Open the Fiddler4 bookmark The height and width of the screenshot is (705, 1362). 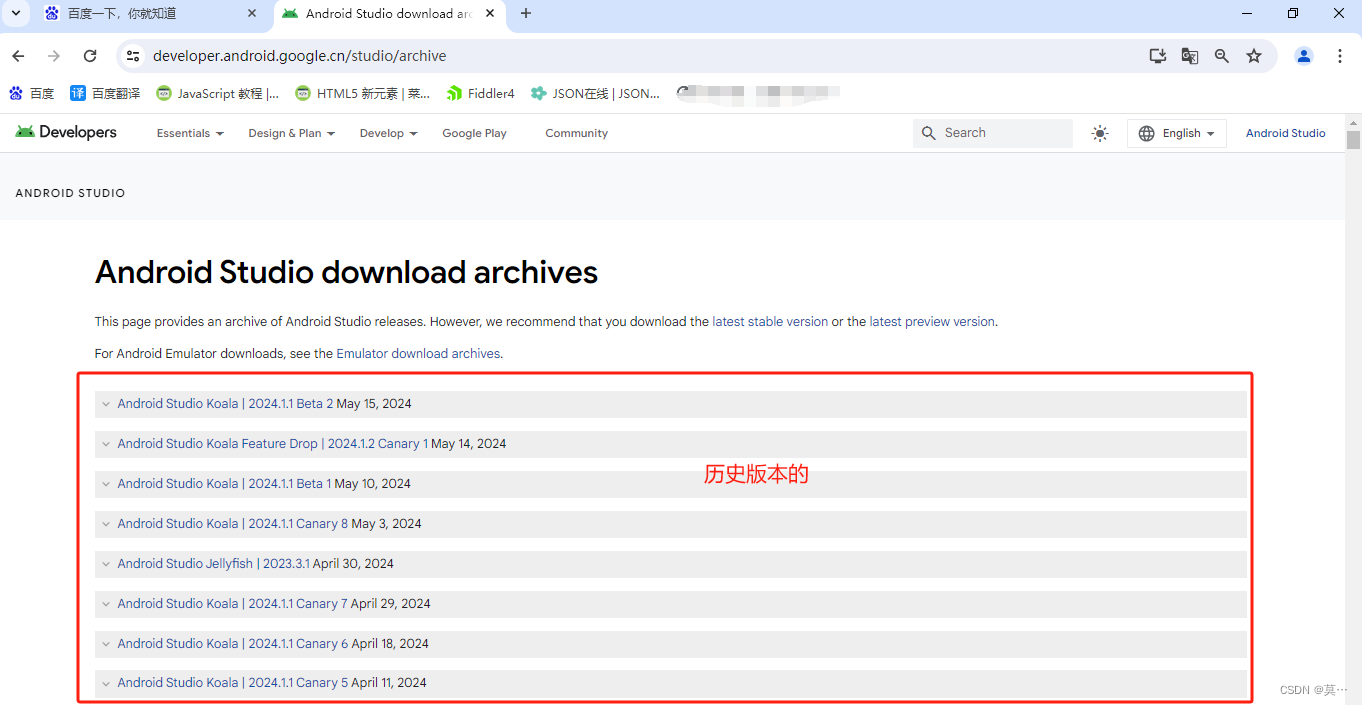pos(481,93)
